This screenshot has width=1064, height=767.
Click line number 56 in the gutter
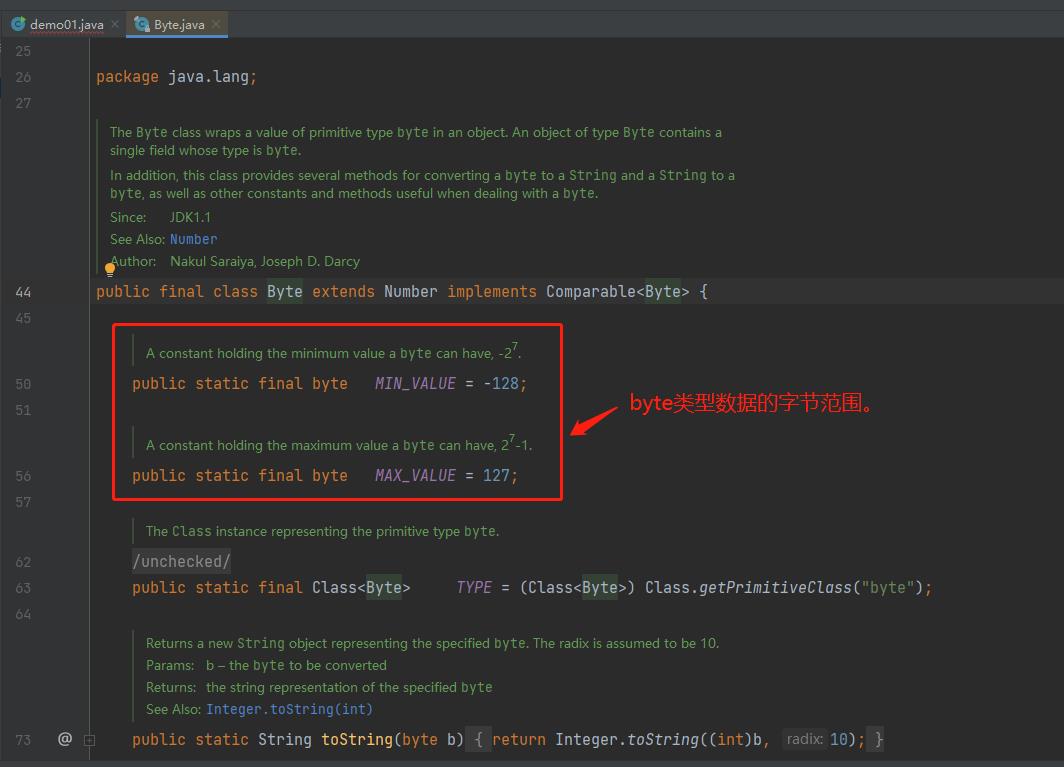23,476
